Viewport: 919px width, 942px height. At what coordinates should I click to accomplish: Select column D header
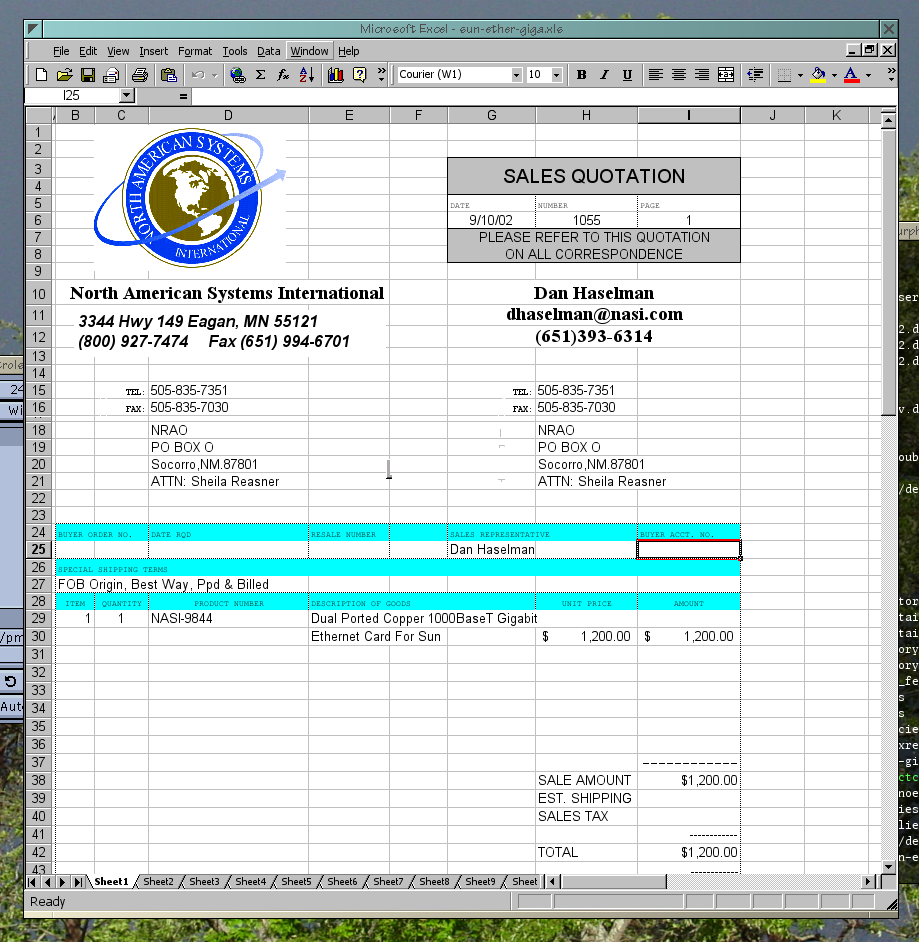(228, 115)
